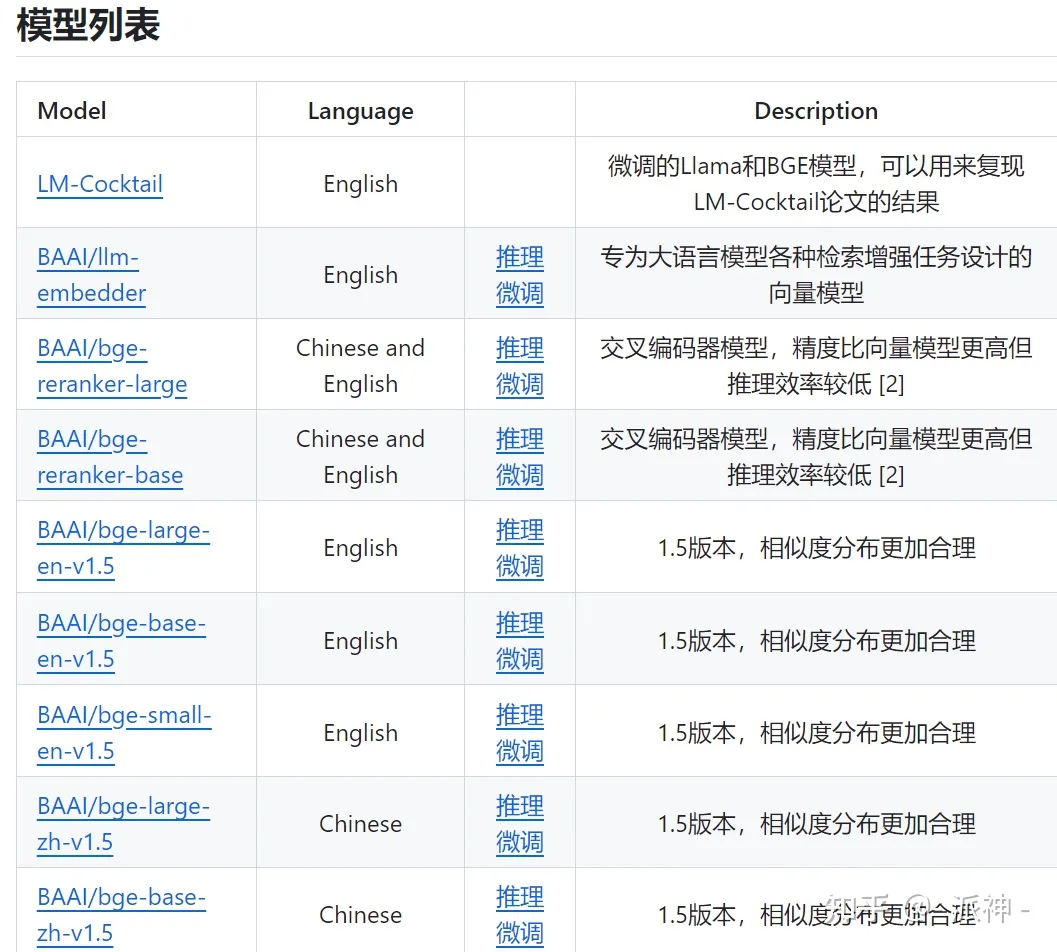Click the bge-reranker-base description 交叉编码器模型
This screenshot has width=1057, height=952.
point(816,457)
